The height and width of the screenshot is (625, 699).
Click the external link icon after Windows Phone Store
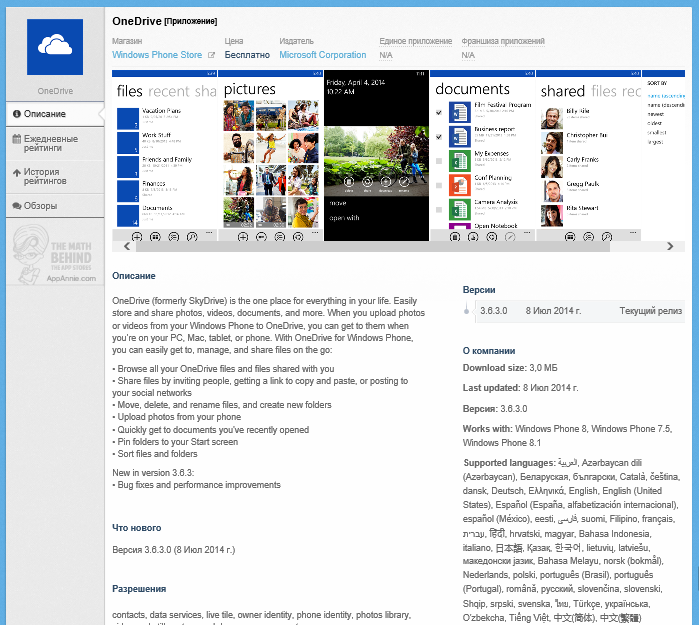tap(211, 55)
